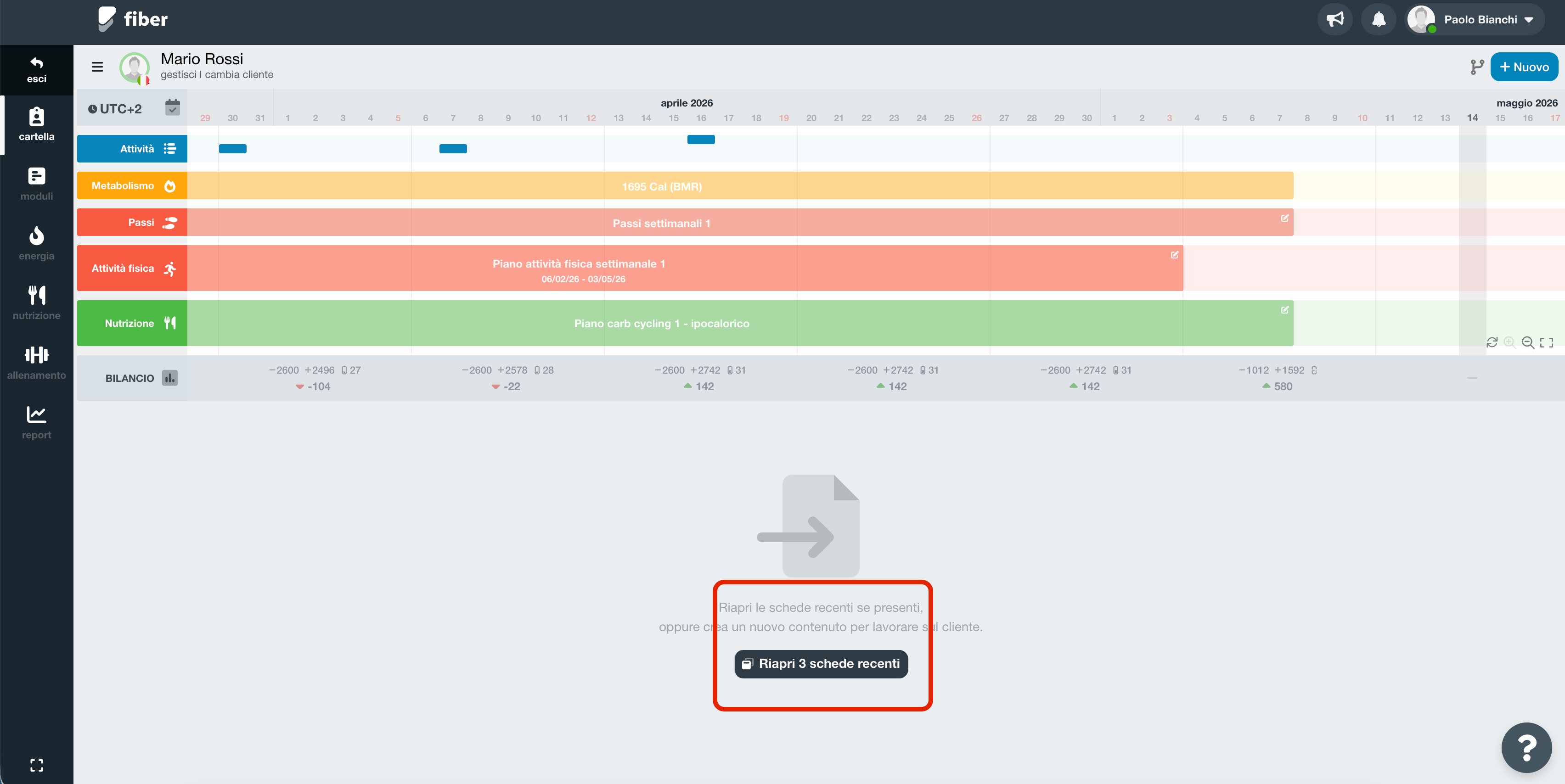
Task: Click the timeline refresh icon
Action: coord(1492,342)
